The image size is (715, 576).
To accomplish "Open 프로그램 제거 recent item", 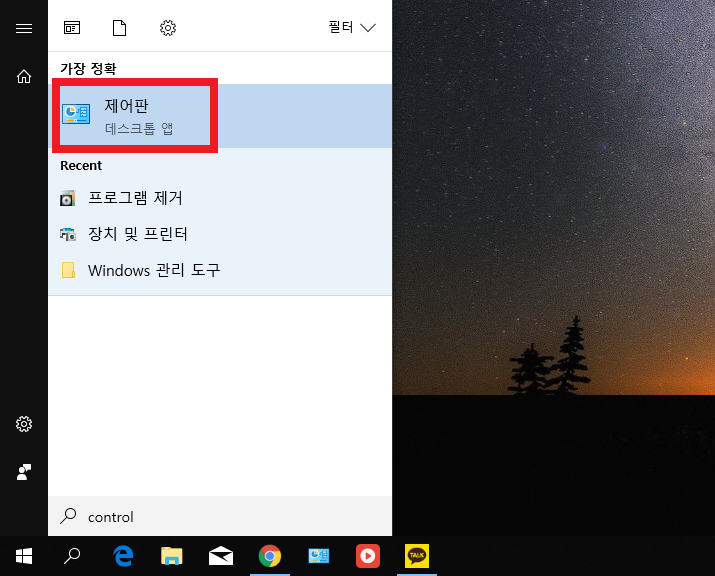I will click(x=220, y=198).
